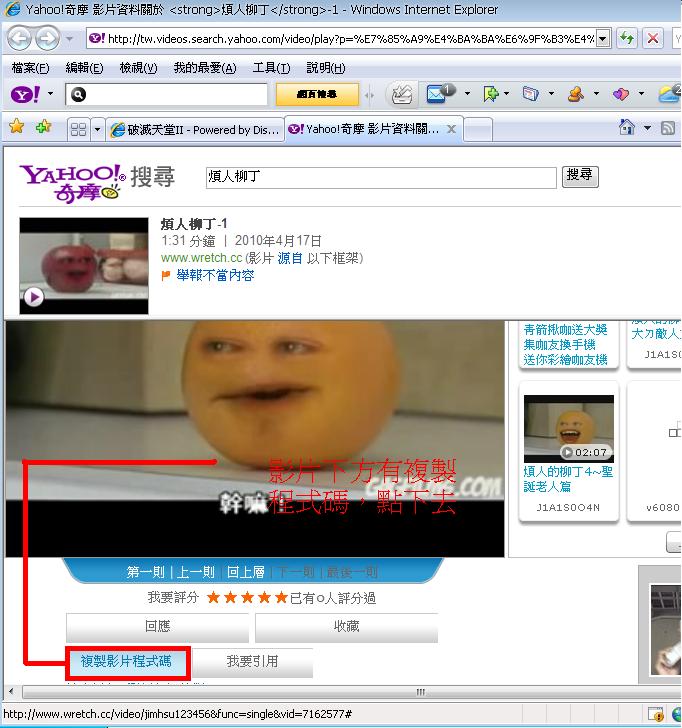Viewport: 682px width, 728px height.
Task: Open 煩人的柳丁4~聖誕老人篇 link
Action: coord(568,479)
